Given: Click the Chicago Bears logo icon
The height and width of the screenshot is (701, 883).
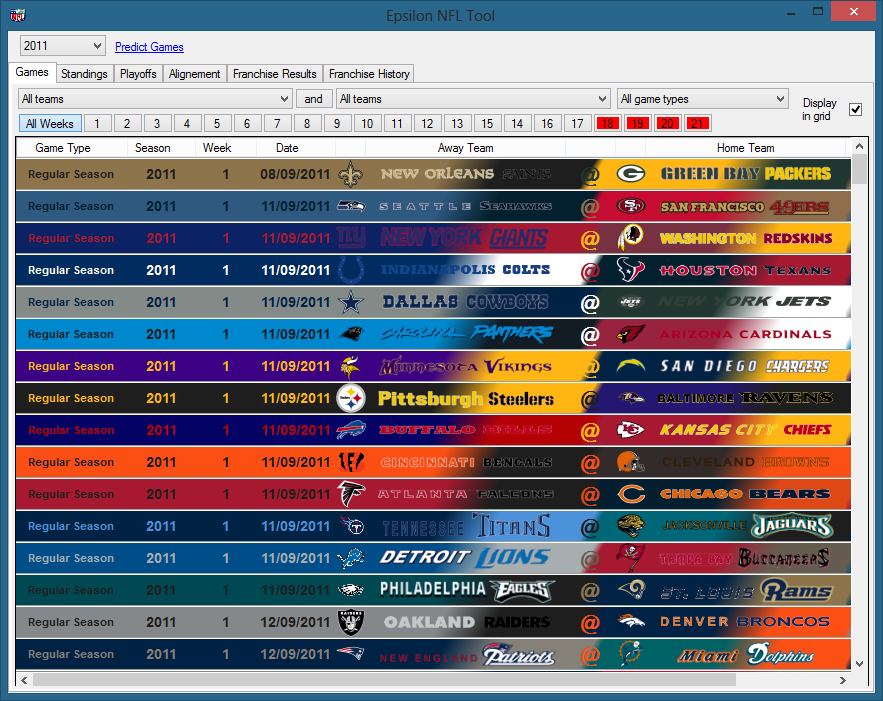Looking at the screenshot, I should [630, 494].
